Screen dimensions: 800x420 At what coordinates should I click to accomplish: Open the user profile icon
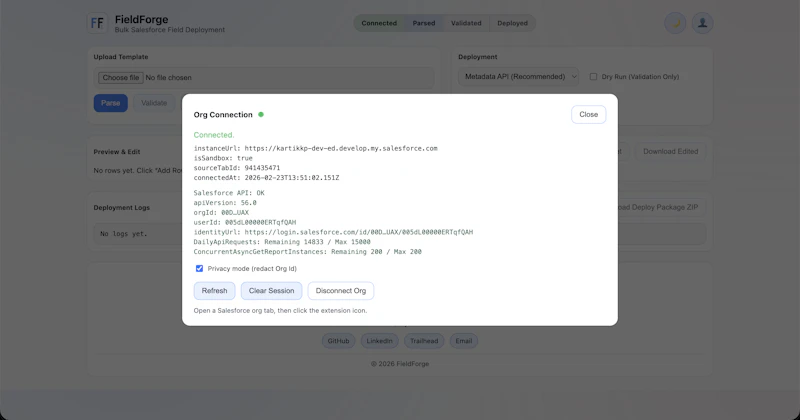(703, 23)
